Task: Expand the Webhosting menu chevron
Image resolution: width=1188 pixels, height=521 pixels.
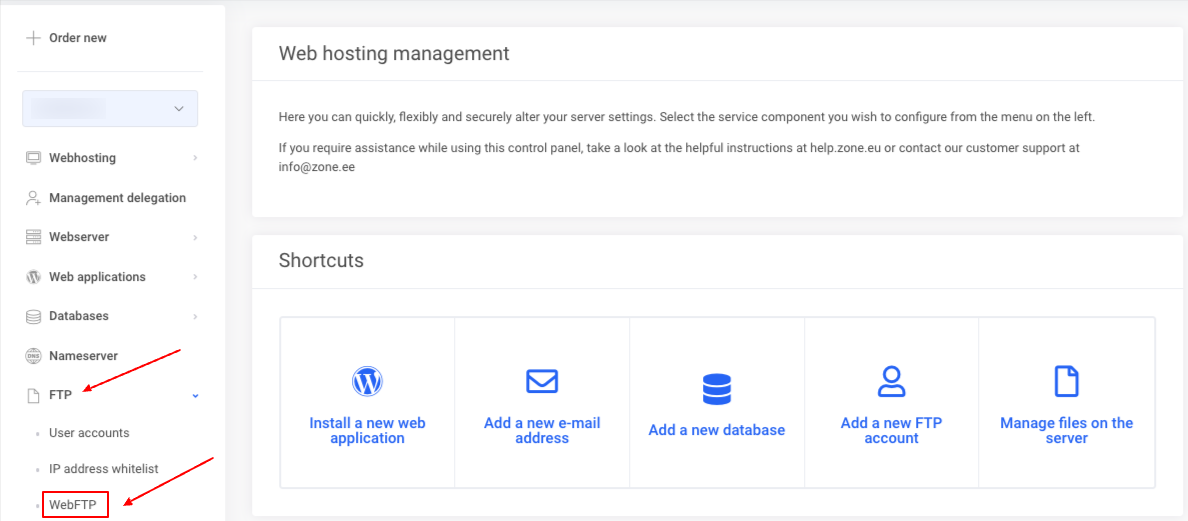Action: (195, 158)
